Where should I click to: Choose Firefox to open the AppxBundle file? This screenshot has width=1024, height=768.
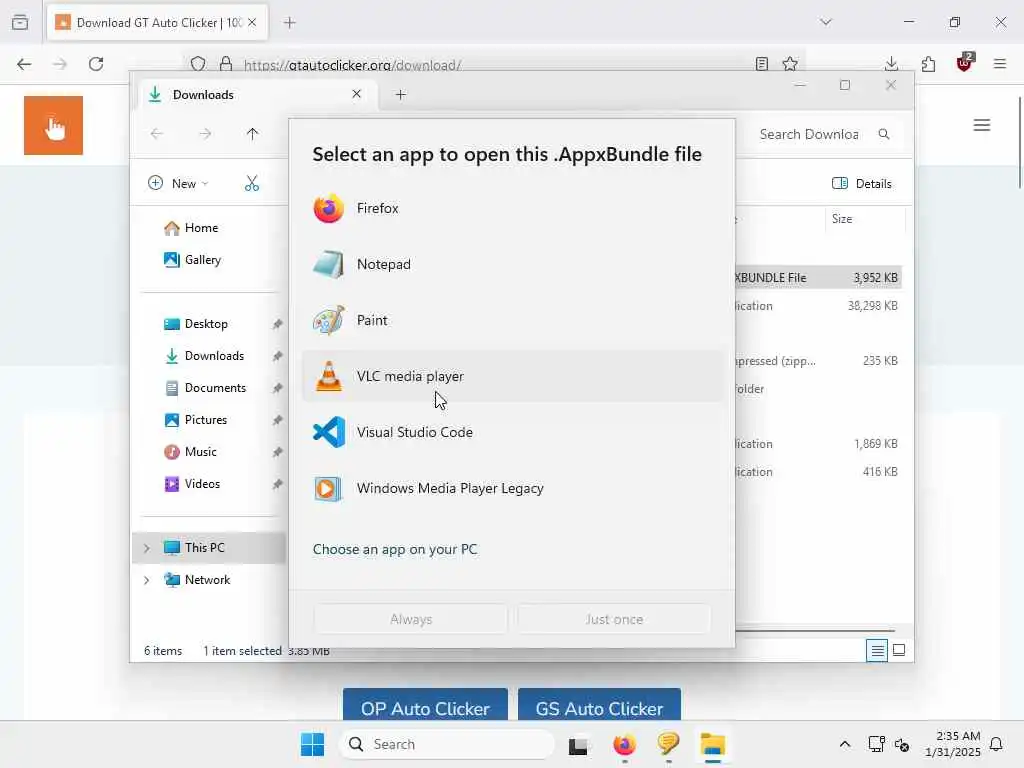click(513, 208)
